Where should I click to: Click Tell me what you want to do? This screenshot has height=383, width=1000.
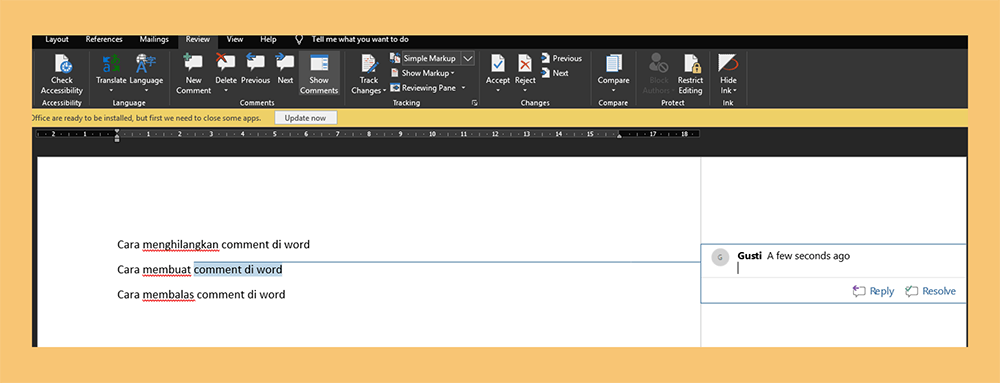[x=360, y=40]
